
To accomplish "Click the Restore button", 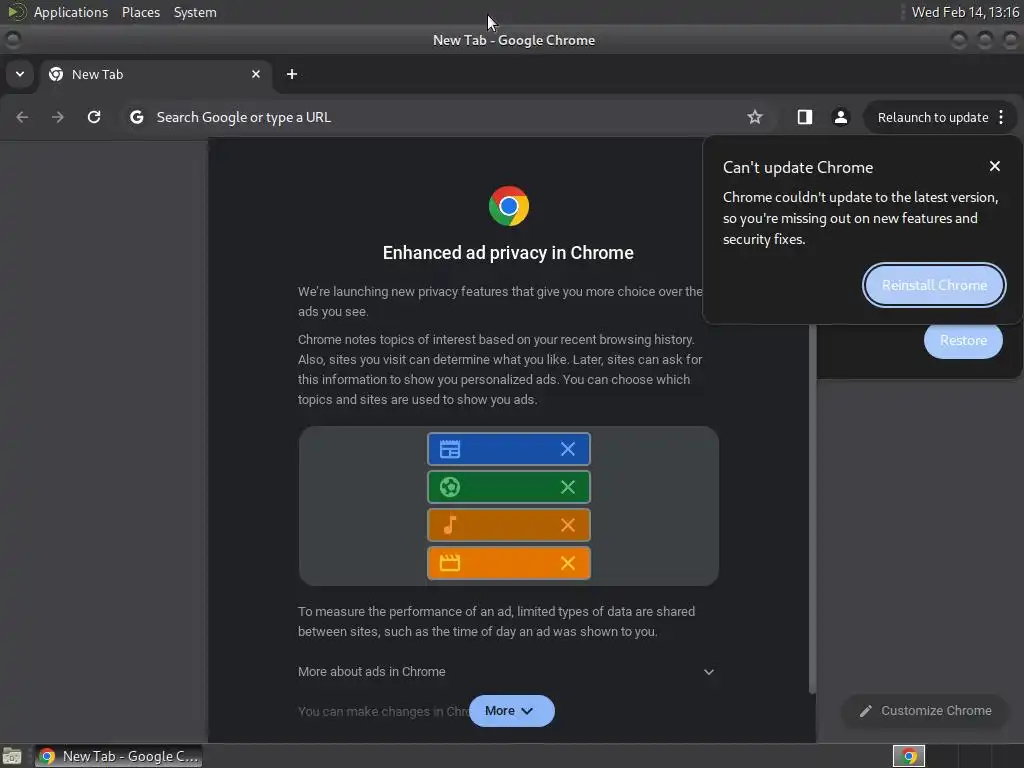I will (963, 340).
